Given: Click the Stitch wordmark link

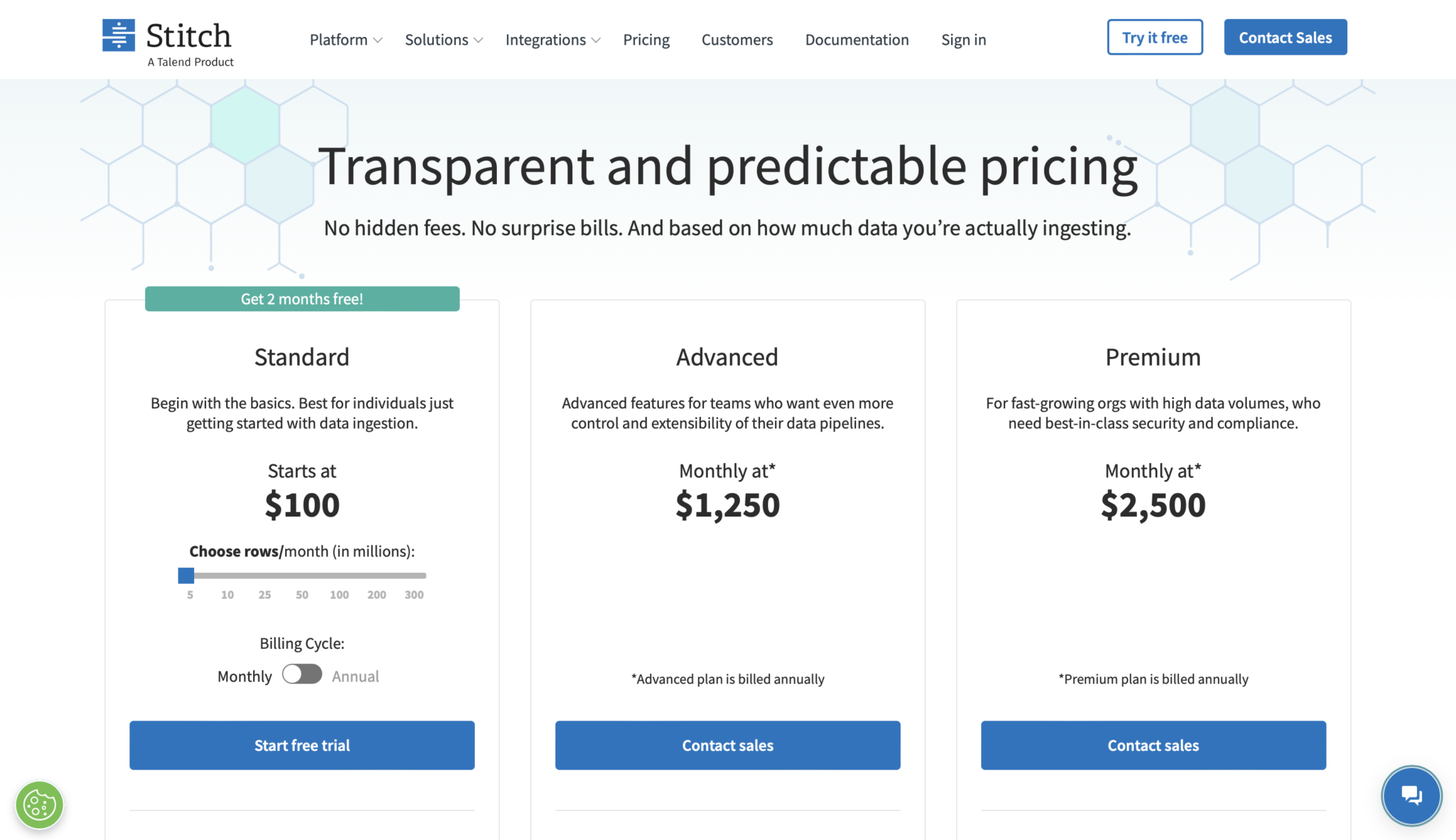Looking at the screenshot, I should coord(188,36).
